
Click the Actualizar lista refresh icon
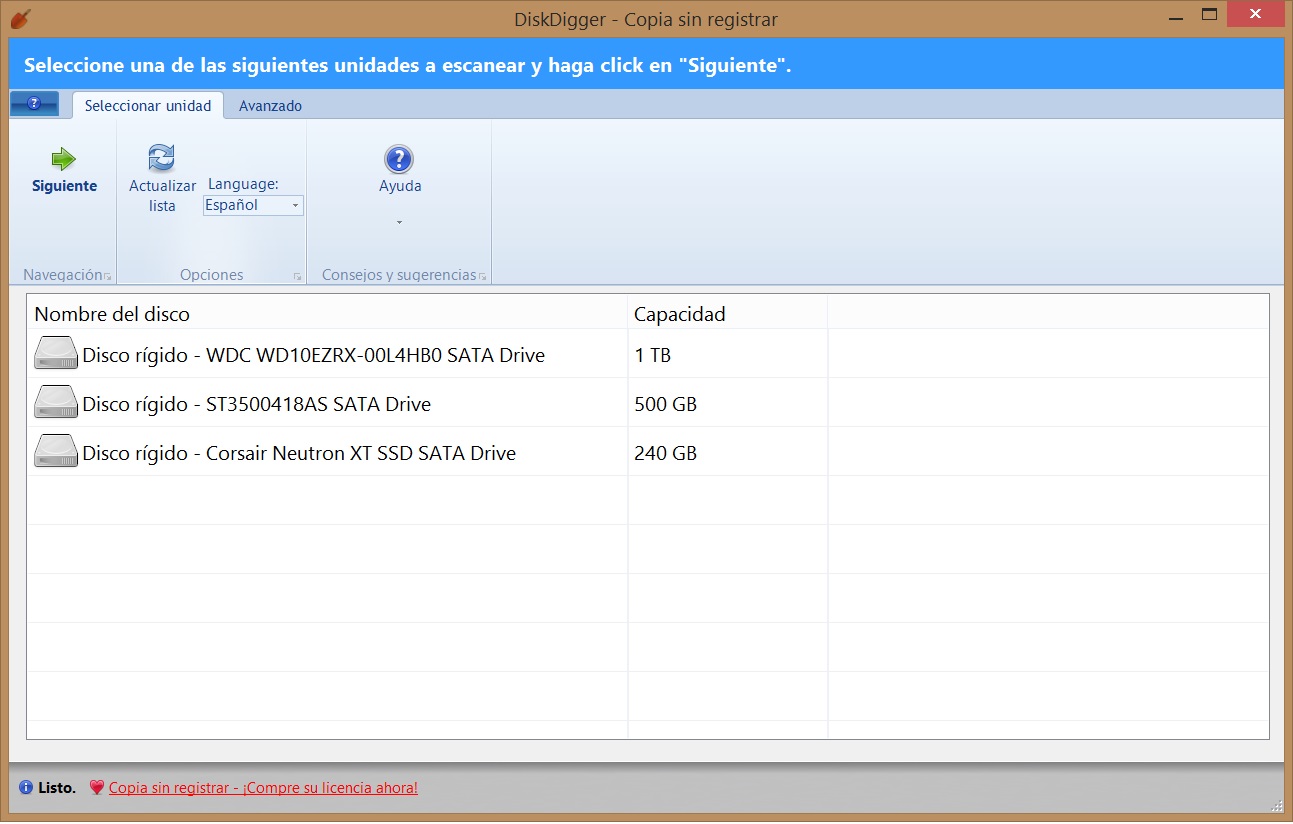tap(161, 158)
